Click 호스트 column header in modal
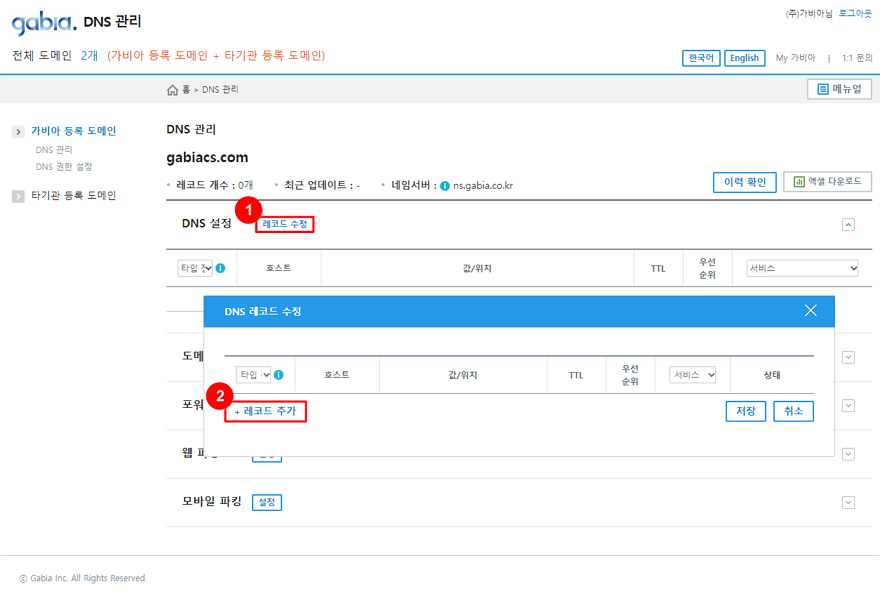Screen dimensions: 880x610 [x=337, y=375]
